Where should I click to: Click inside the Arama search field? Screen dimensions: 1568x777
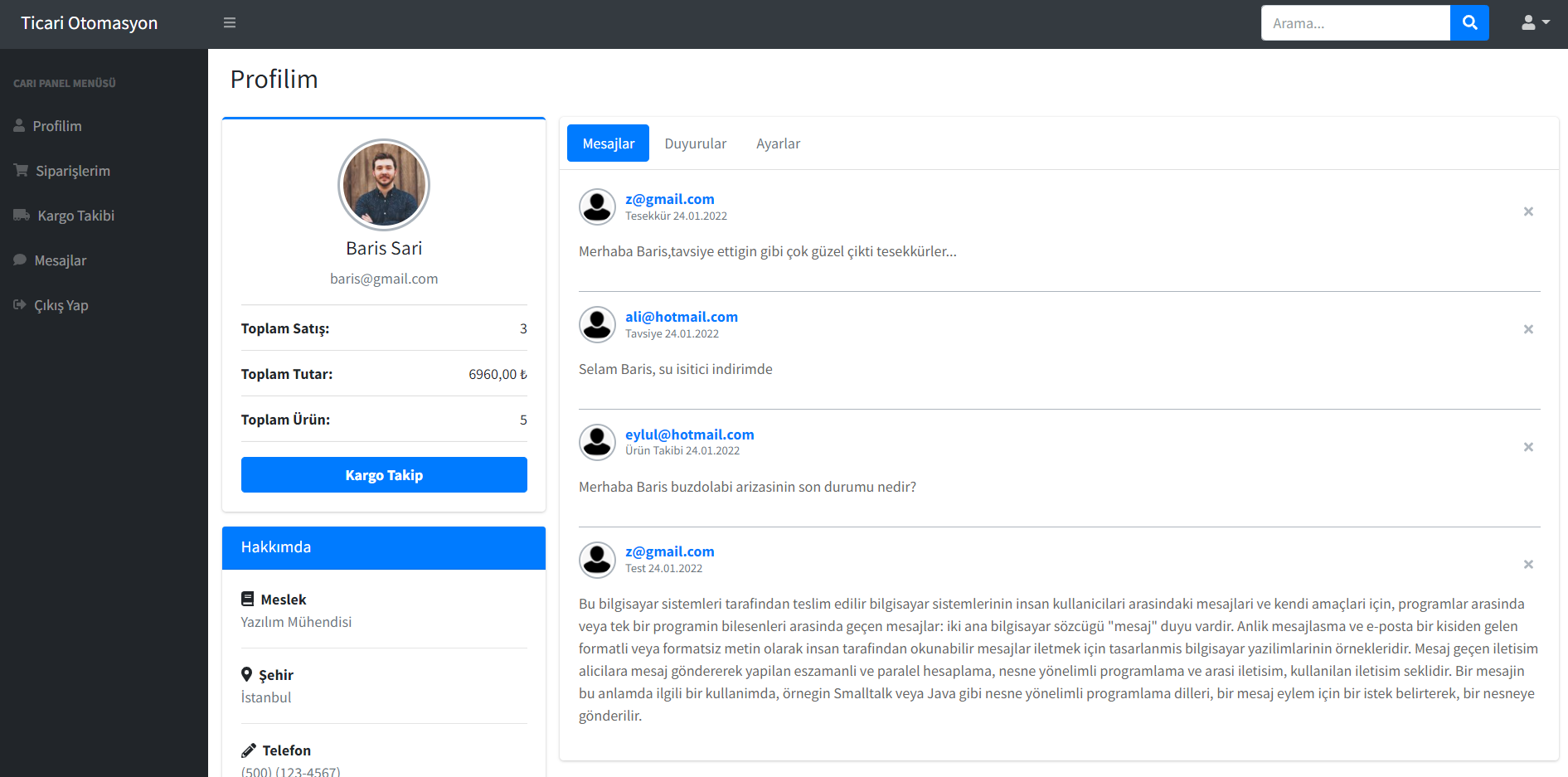[x=1355, y=22]
